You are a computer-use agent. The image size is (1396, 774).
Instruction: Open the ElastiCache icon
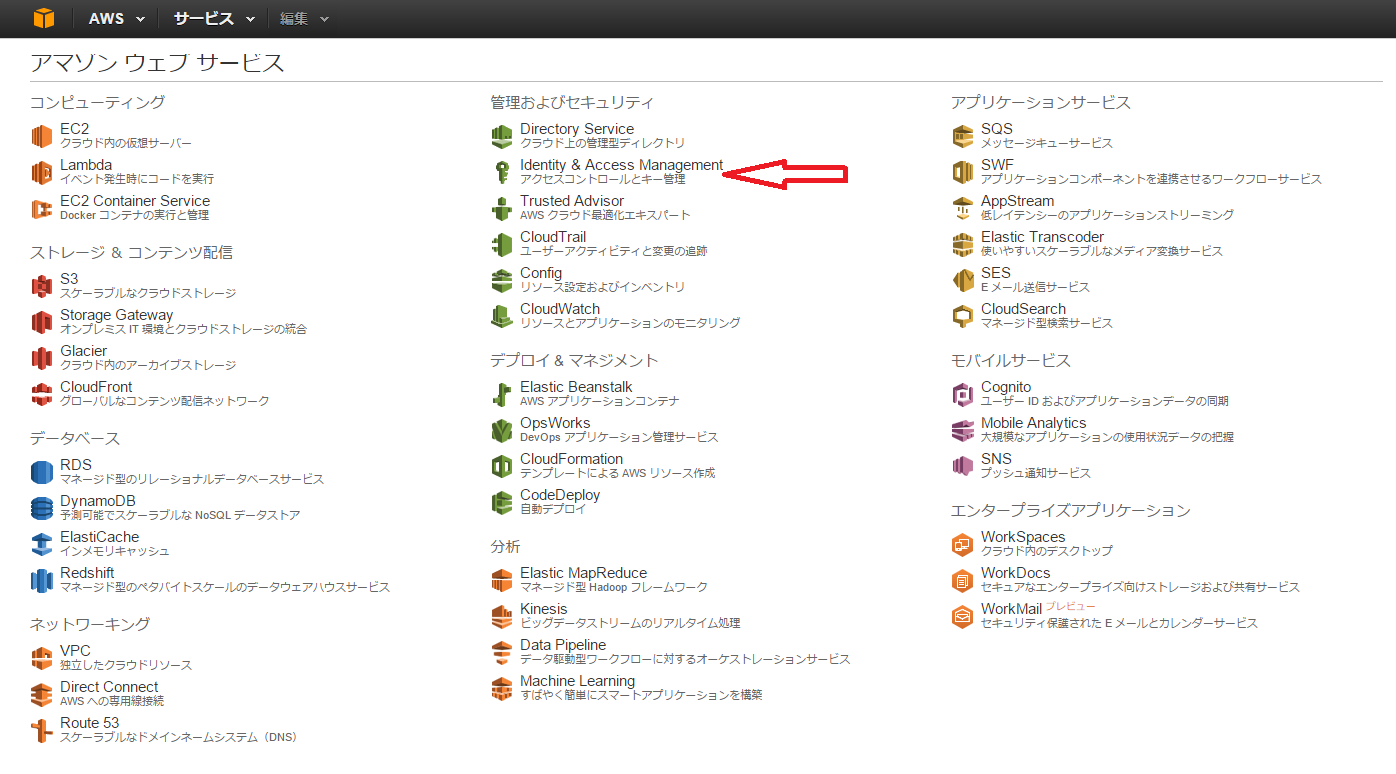tap(41, 544)
